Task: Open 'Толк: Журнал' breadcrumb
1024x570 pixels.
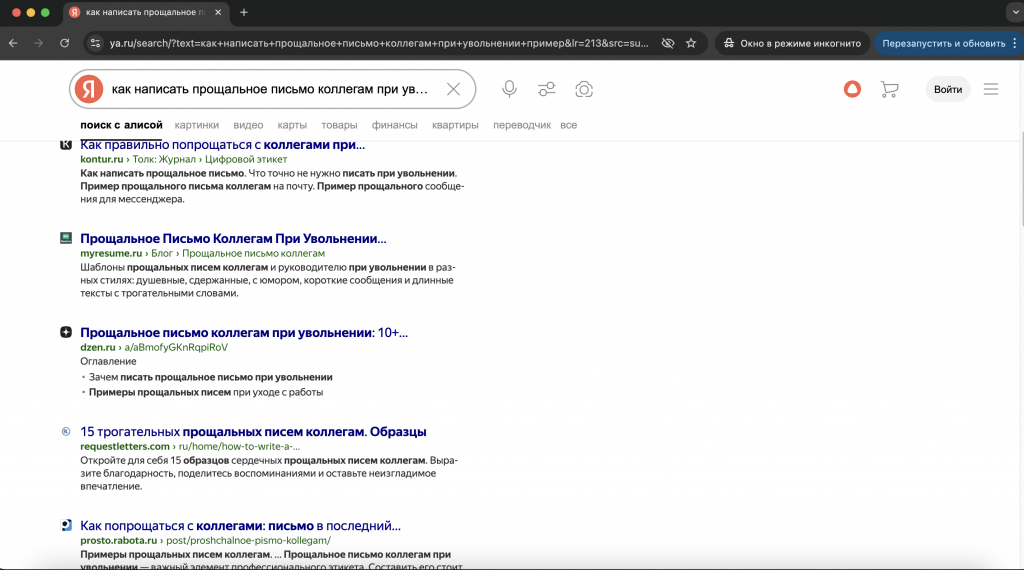Action: point(164,159)
